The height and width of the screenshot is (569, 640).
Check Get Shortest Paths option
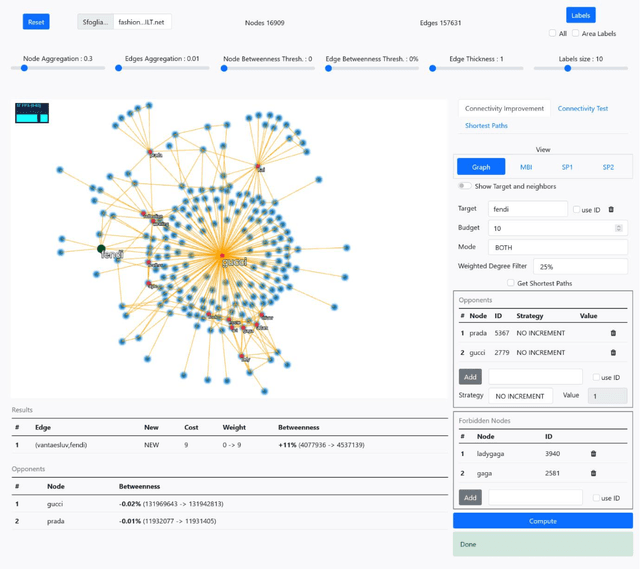tap(510, 283)
